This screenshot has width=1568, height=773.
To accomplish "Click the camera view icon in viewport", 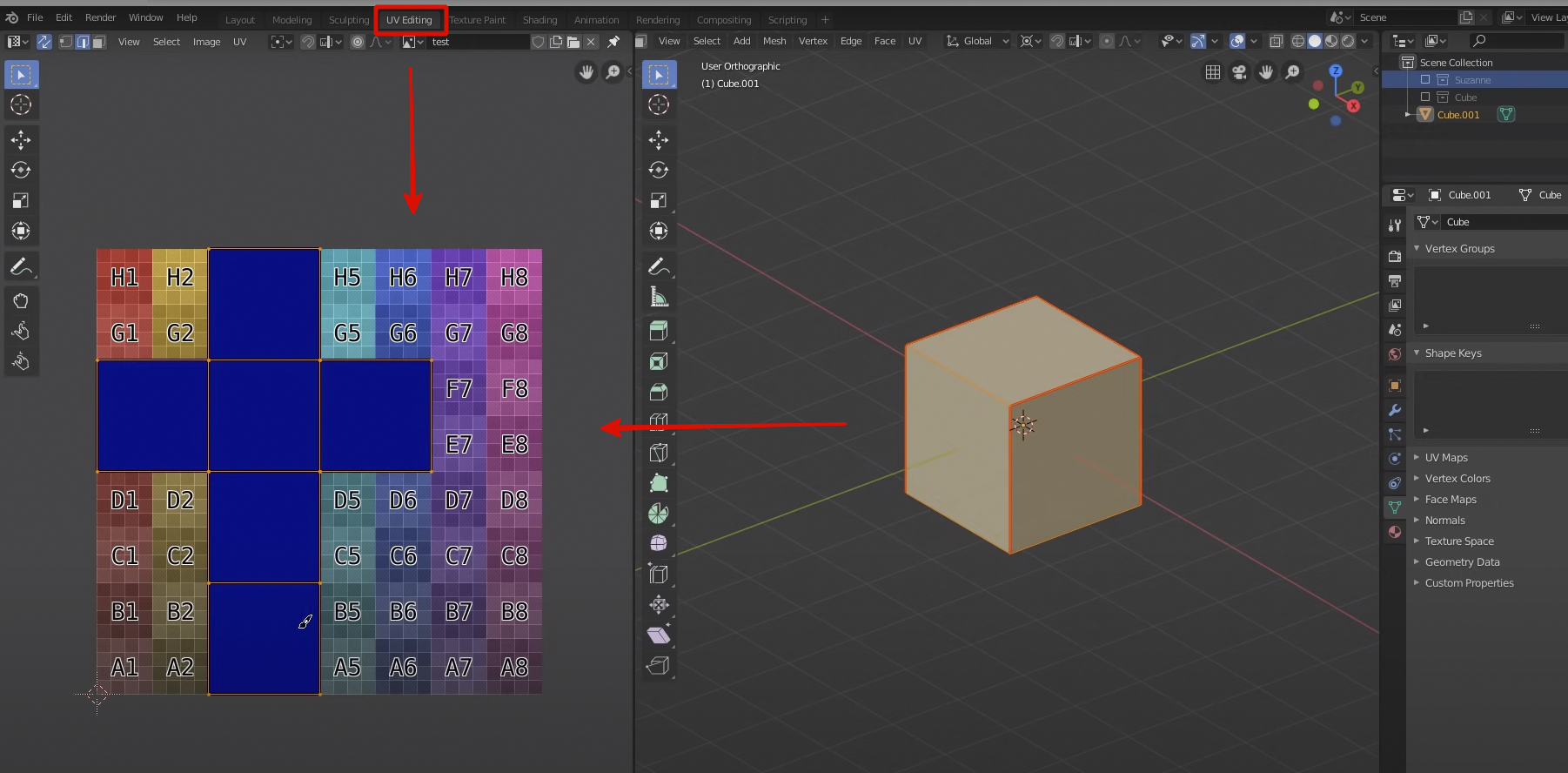I will coord(1239,72).
